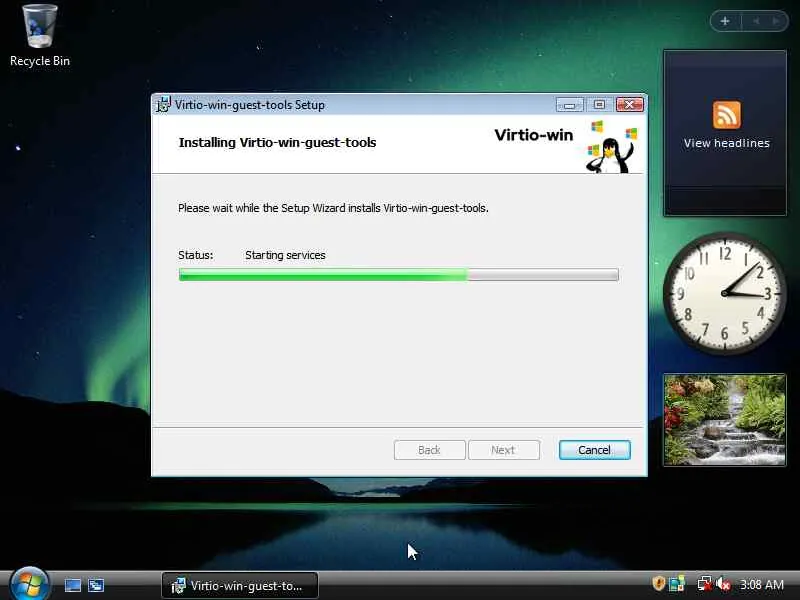Click the sidebar add gadget plus button
Viewport: 800px width, 600px height.
(725, 21)
